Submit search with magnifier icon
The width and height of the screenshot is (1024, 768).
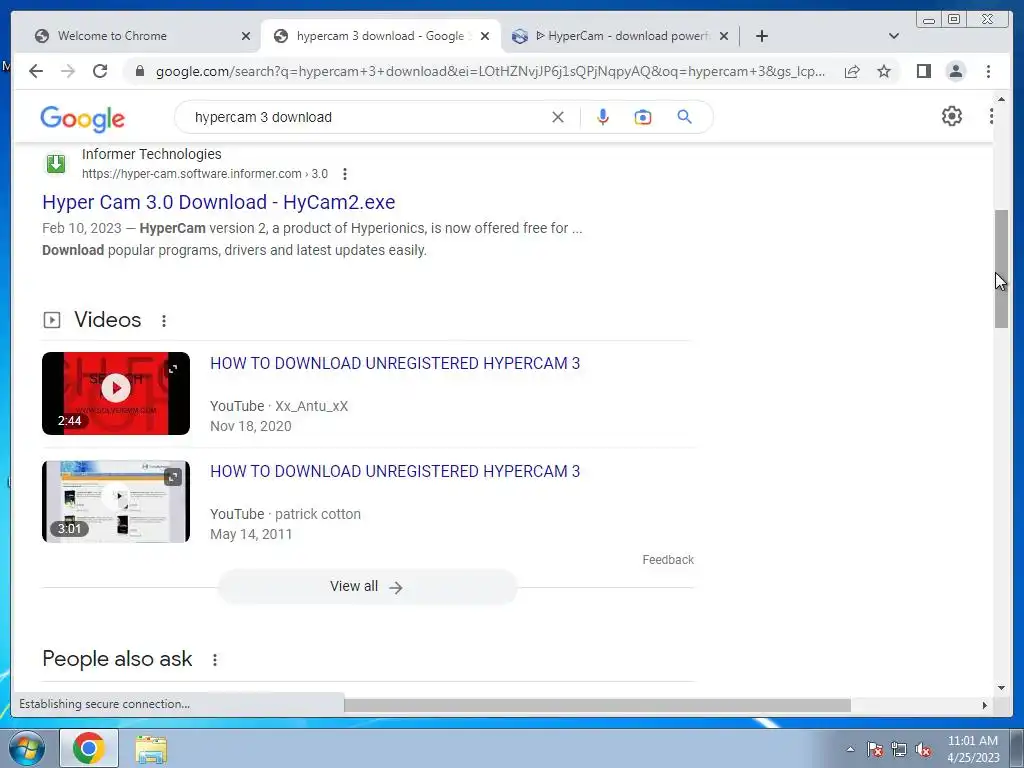(x=684, y=117)
